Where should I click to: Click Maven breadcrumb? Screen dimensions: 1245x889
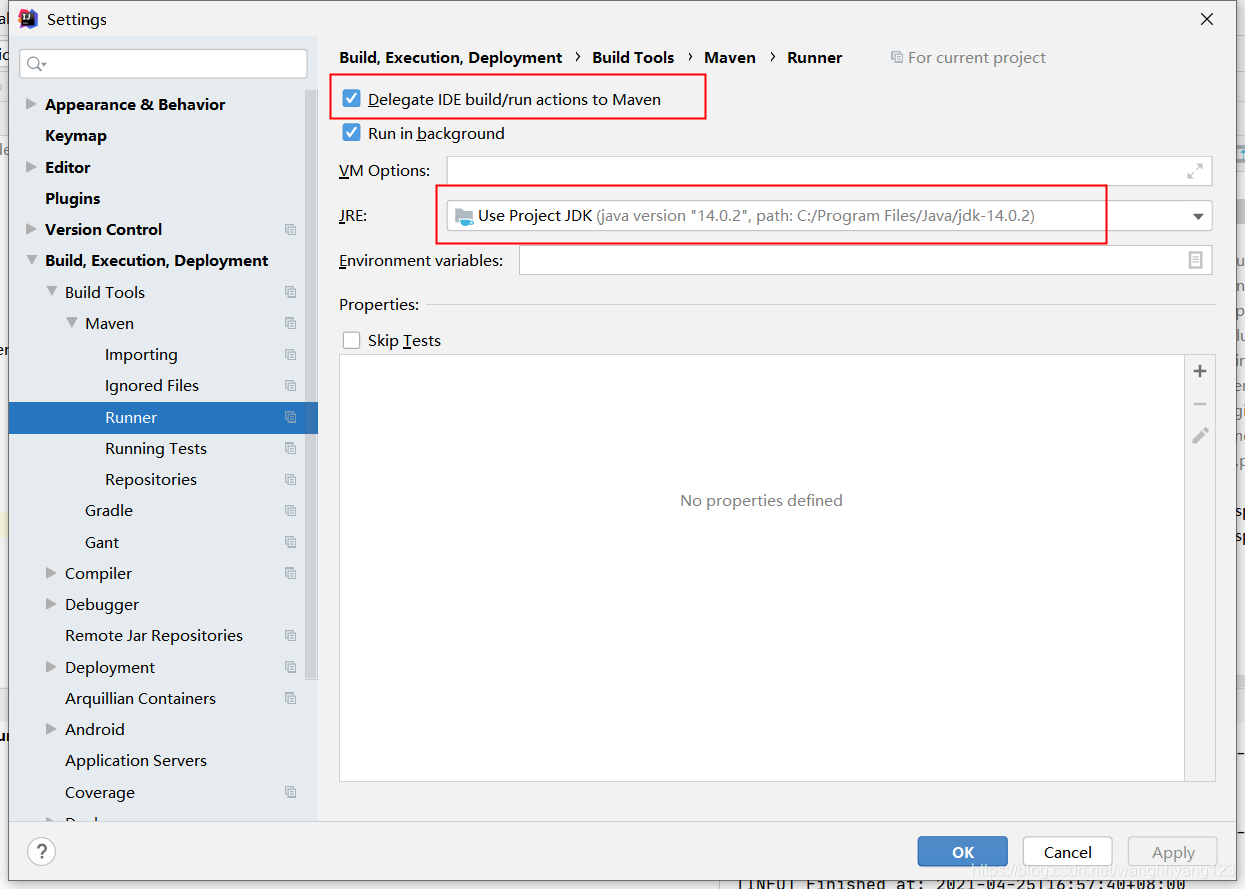730,57
